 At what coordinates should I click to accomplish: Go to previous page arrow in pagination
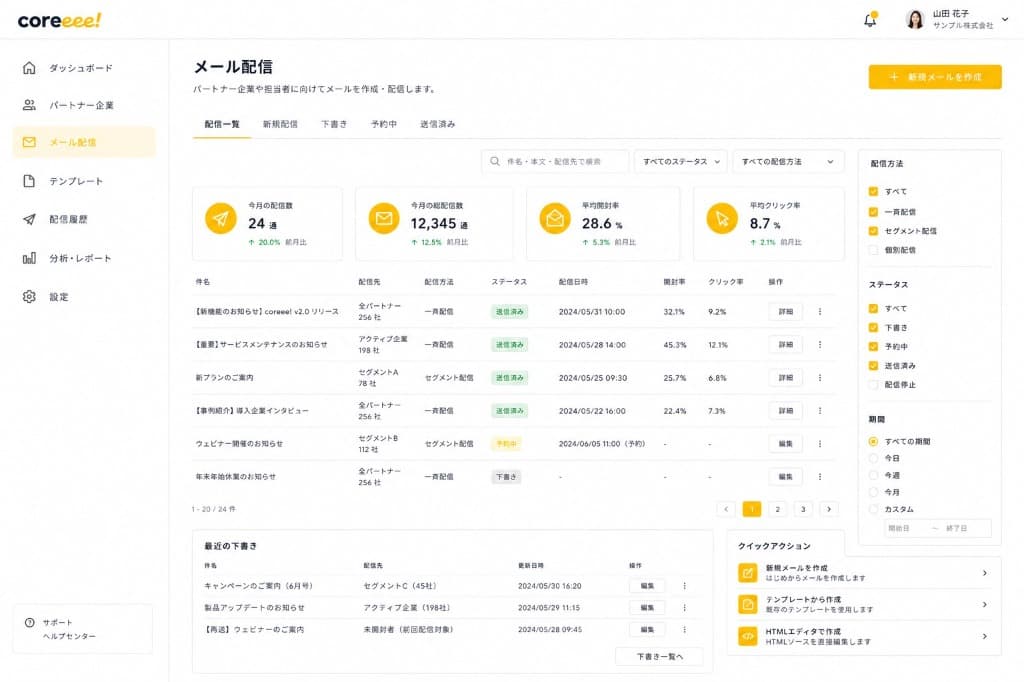point(726,509)
